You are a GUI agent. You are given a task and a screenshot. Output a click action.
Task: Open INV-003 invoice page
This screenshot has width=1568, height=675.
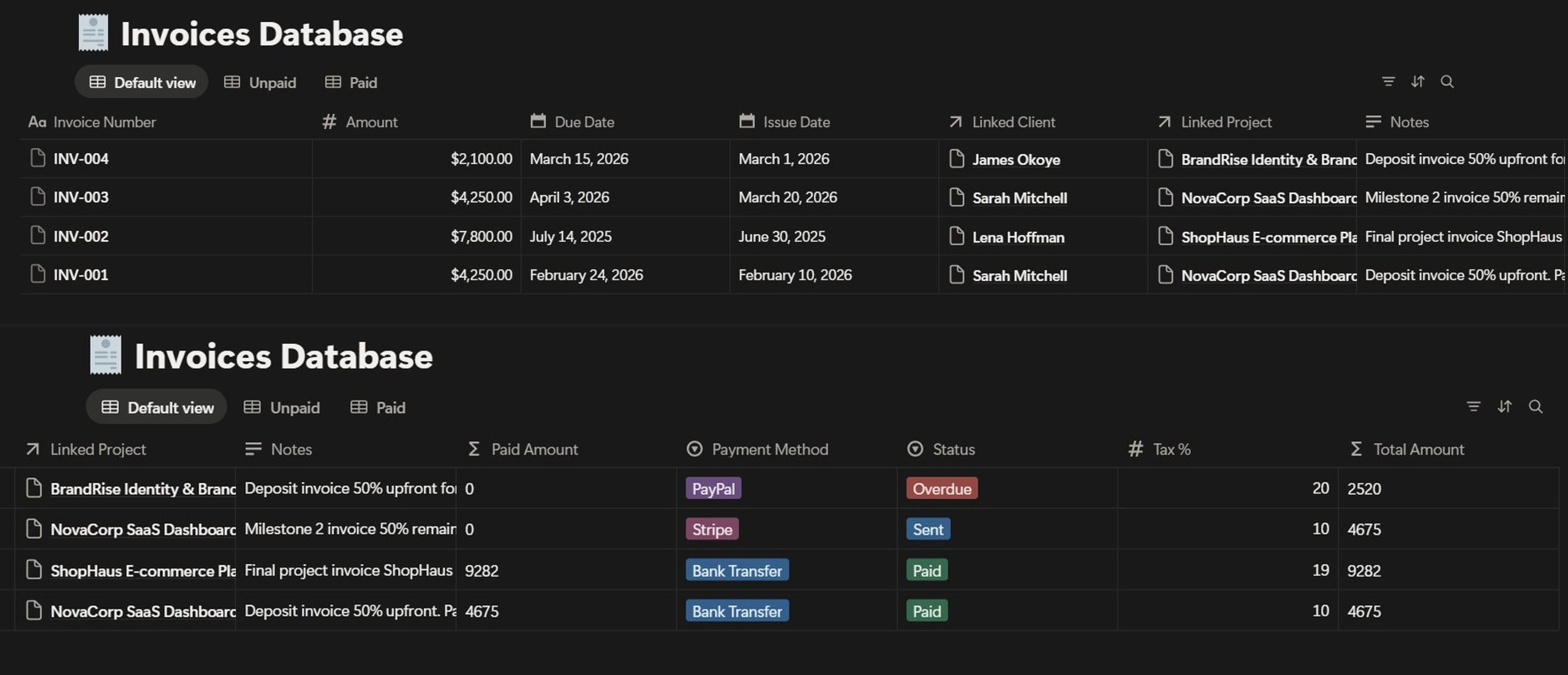(81, 197)
